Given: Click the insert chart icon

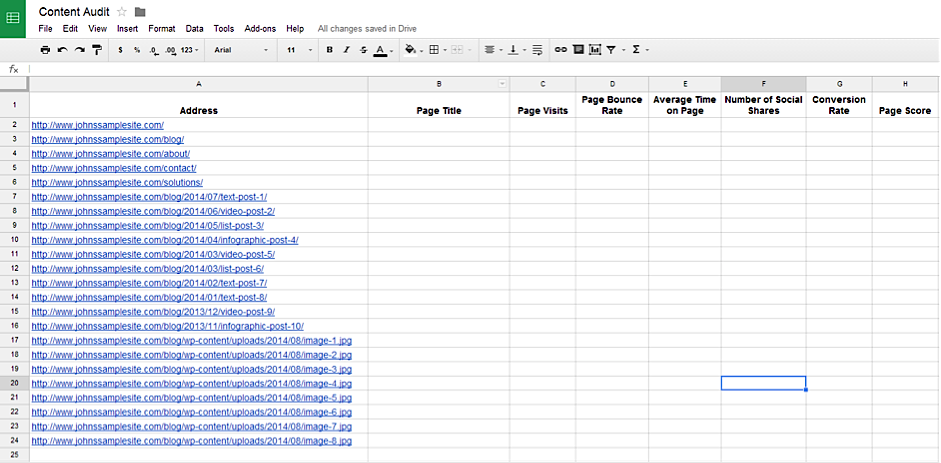Looking at the screenshot, I should point(595,49).
